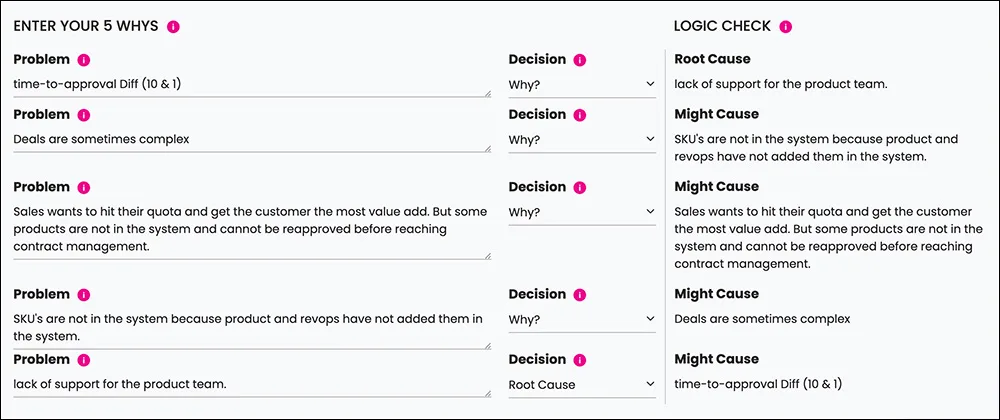Click the 'Deals are sometimes complex' text field
This screenshot has height=420, width=1000.
(253, 140)
